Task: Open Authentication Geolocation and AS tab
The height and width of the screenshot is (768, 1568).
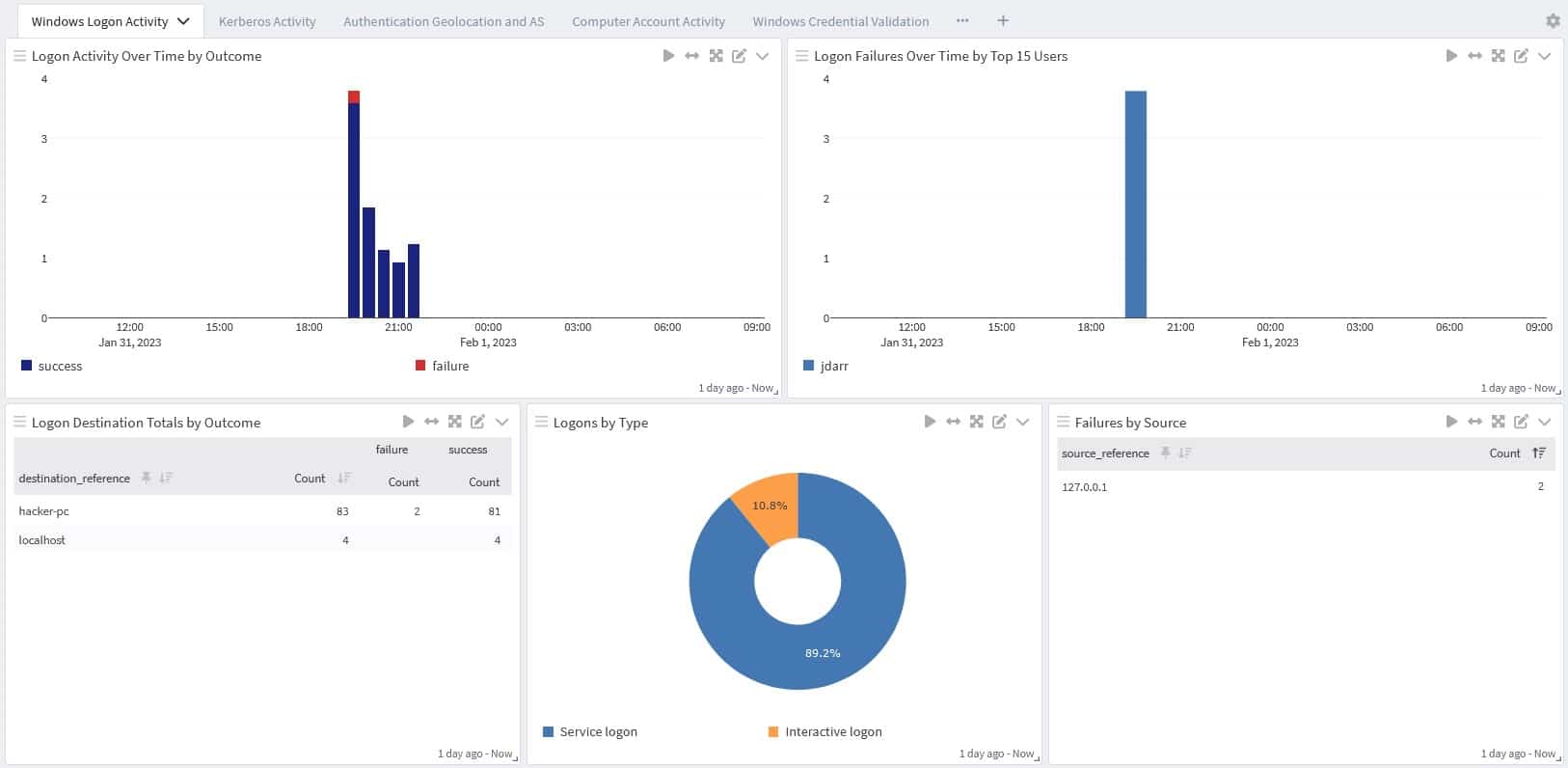Action: 444,21
